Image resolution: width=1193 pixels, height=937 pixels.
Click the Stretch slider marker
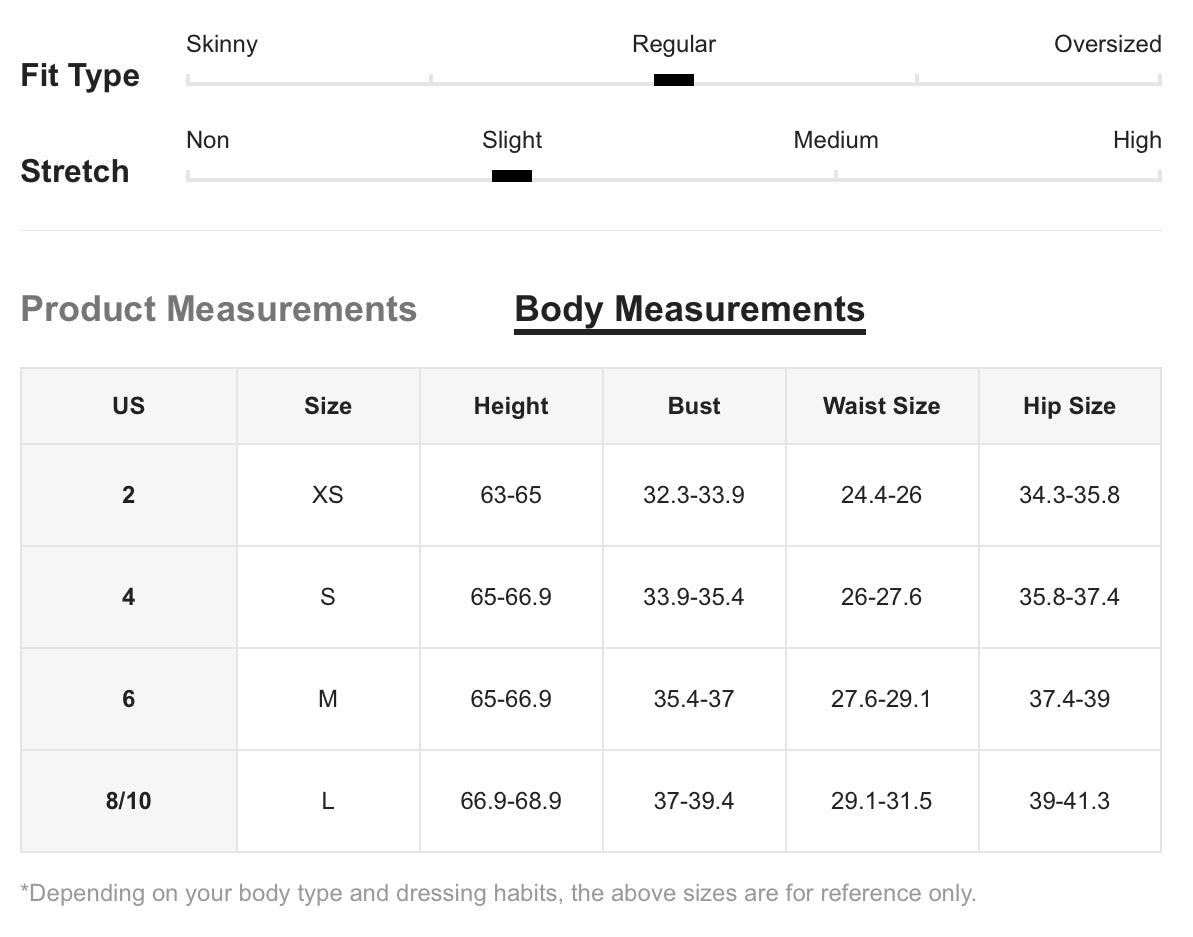tap(512, 176)
